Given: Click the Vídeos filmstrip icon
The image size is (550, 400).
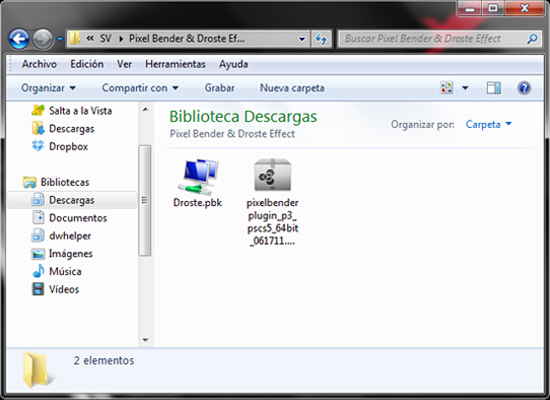Looking at the screenshot, I should (x=38, y=289).
